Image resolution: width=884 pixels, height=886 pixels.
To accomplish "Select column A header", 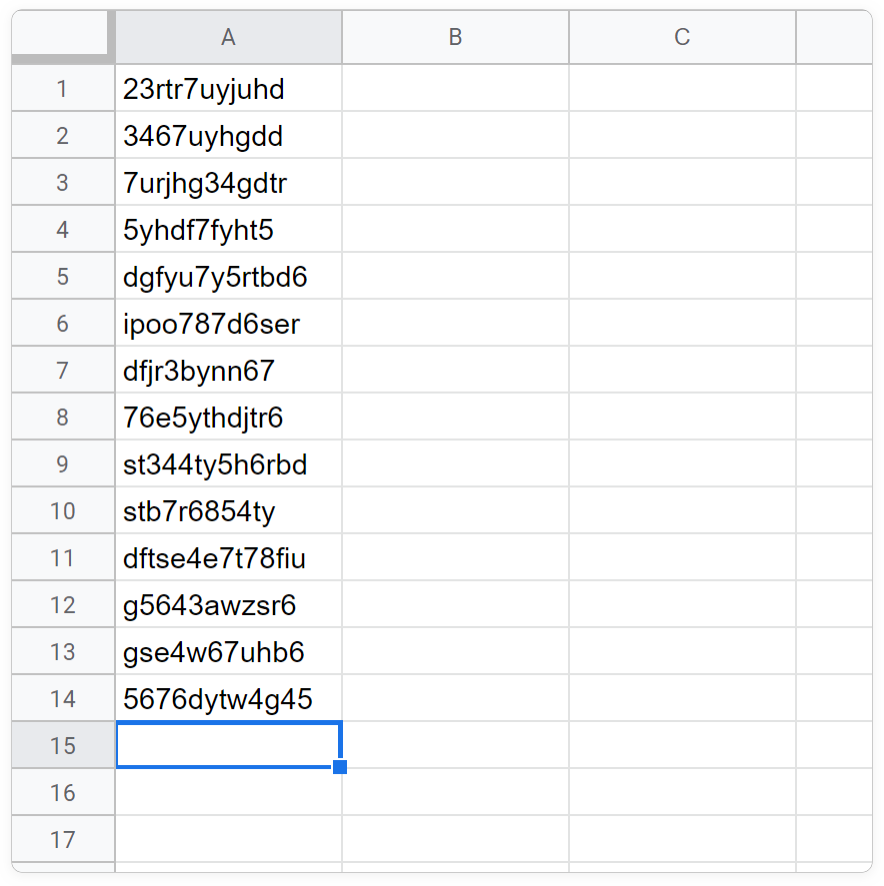I will click(x=228, y=37).
